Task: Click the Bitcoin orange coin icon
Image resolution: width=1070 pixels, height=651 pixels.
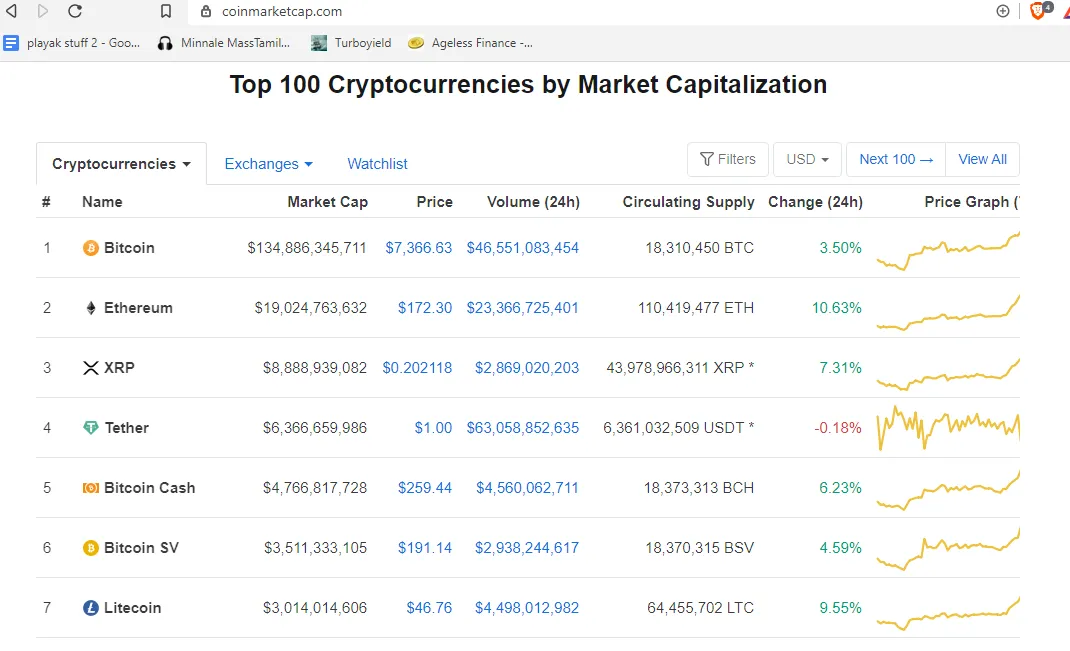Action: [x=91, y=248]
